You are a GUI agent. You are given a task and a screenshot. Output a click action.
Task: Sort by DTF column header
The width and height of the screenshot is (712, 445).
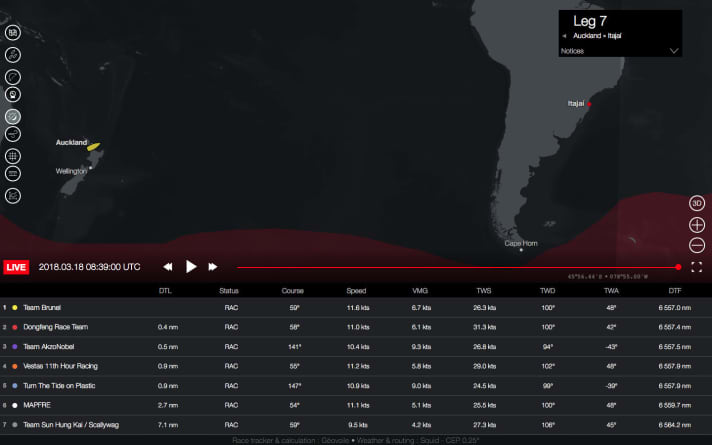[675, 291]
